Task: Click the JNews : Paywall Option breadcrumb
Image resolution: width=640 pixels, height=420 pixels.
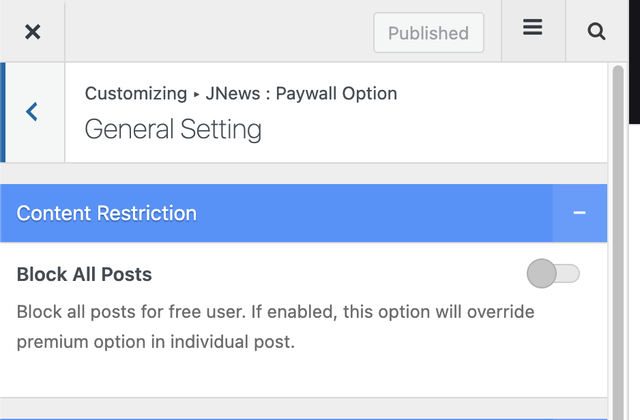Action: [x=301, y=93]
